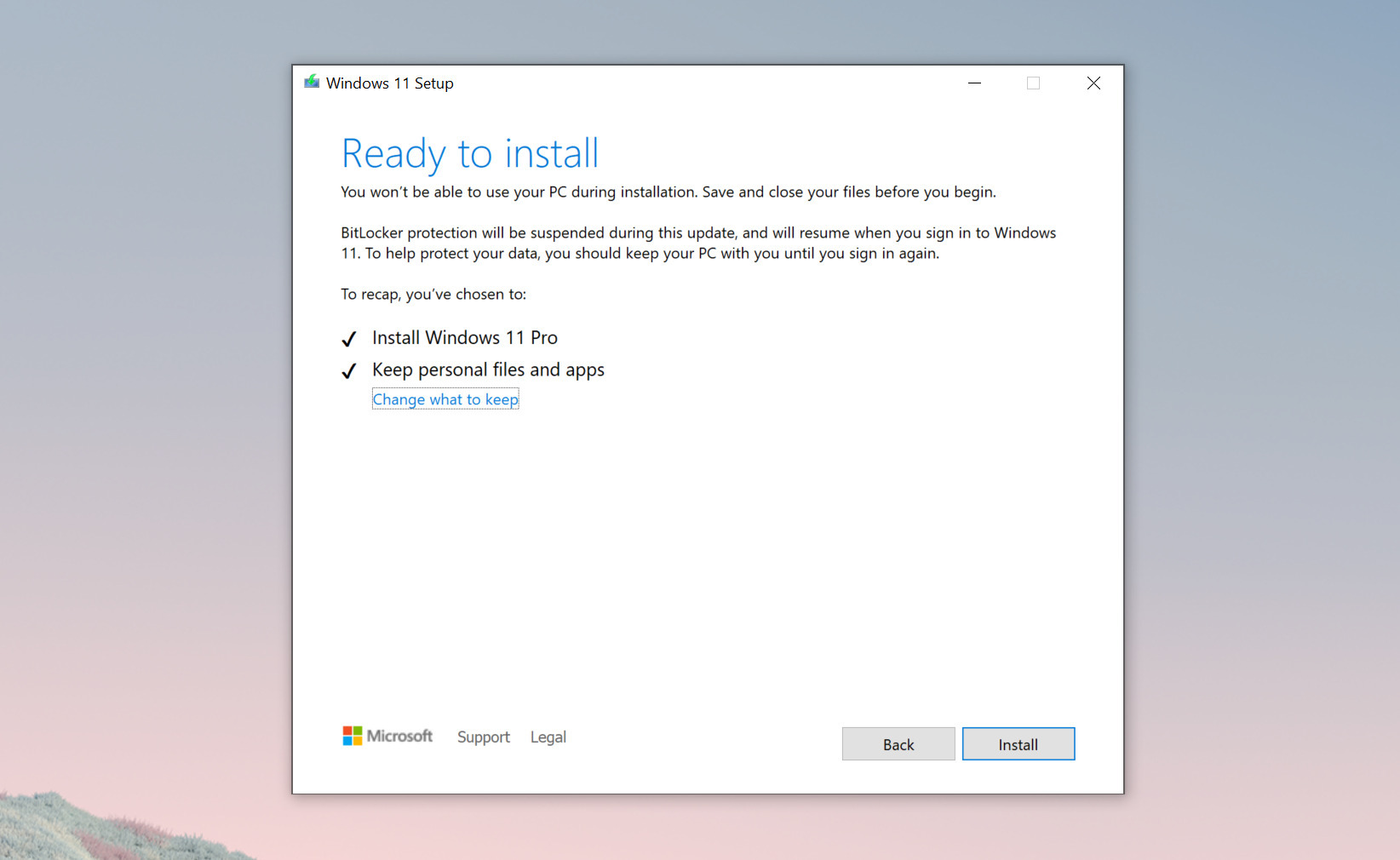Click the Microsoft four-color logo
The width and height of the screenshot is (1400, 860).
[x=352, y=736]
